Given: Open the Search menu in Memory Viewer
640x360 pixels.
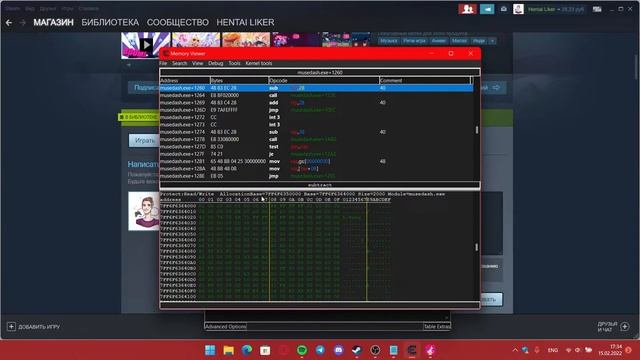Looking at the screenshot, I should (x=179, y=63).
